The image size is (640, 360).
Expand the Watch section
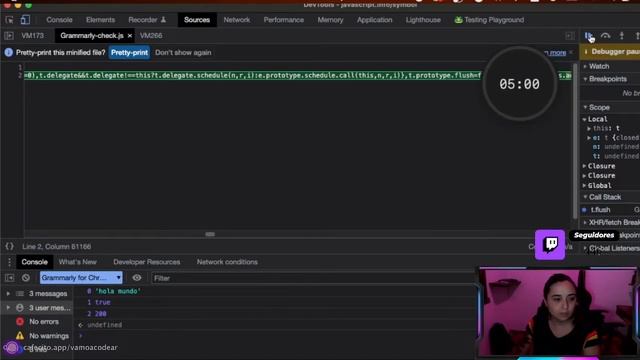[x=599, y=66]
